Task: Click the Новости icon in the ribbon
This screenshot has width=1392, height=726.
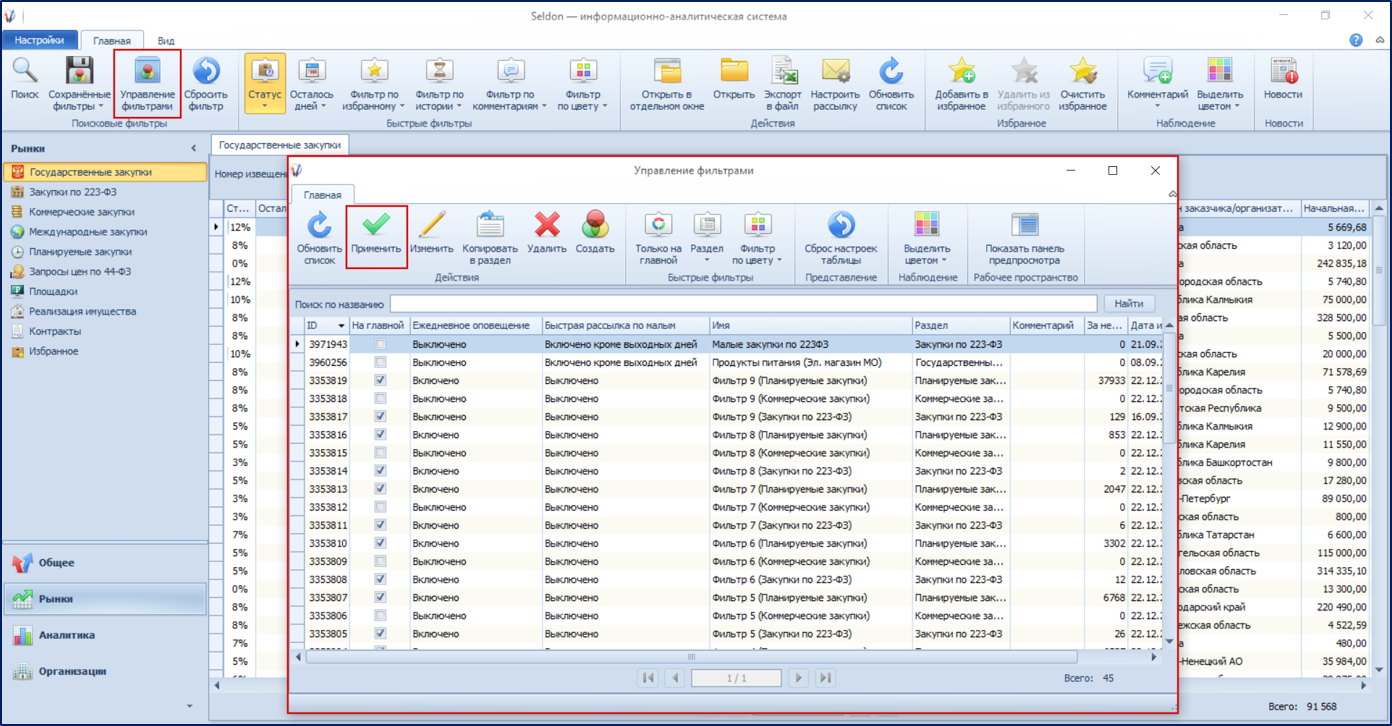Action: 1283,71
